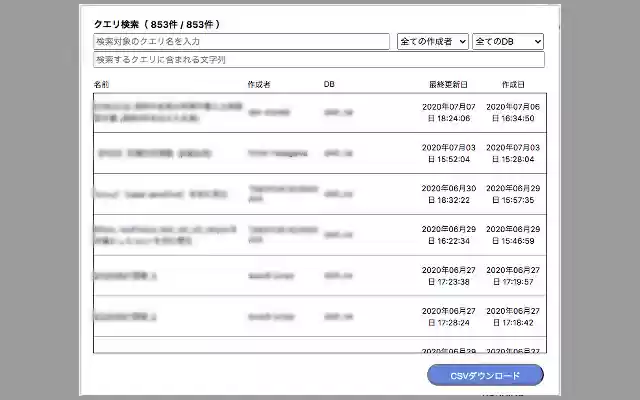
Task: Open the 全てのDB database filter dropdown
Action: 508,42
